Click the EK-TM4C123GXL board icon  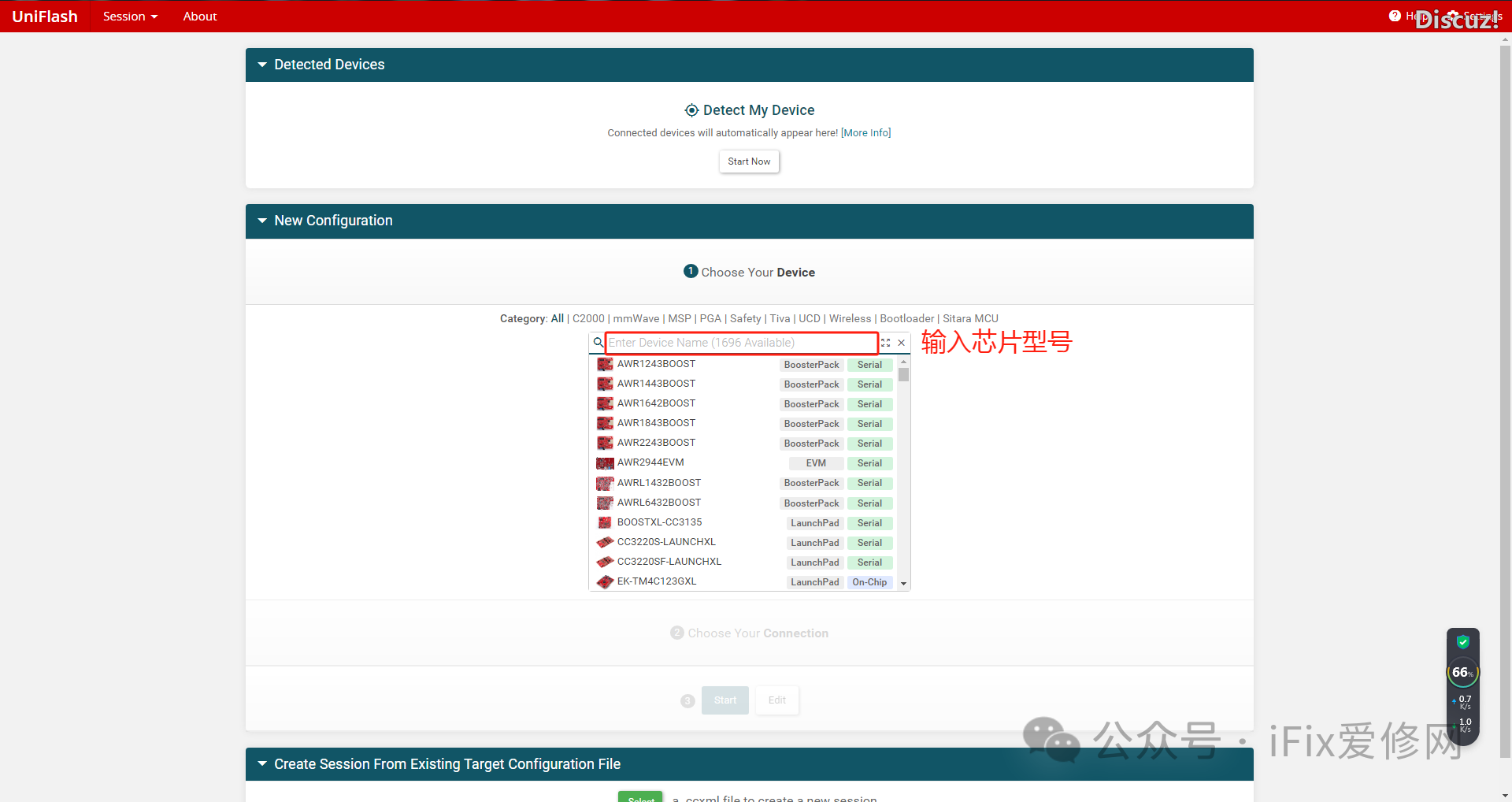[x=605, y=582]
